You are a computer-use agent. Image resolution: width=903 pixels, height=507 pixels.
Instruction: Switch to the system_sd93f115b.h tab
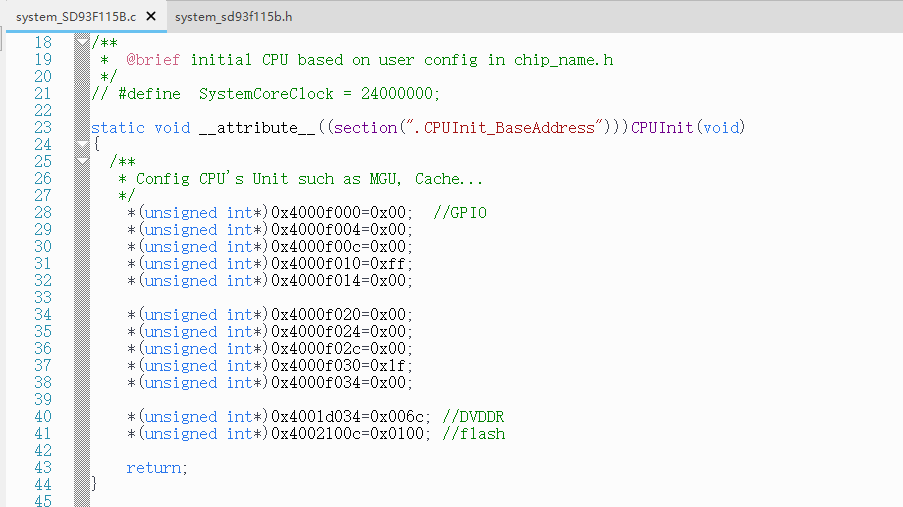pyautogui.click(x=233, y=17)
